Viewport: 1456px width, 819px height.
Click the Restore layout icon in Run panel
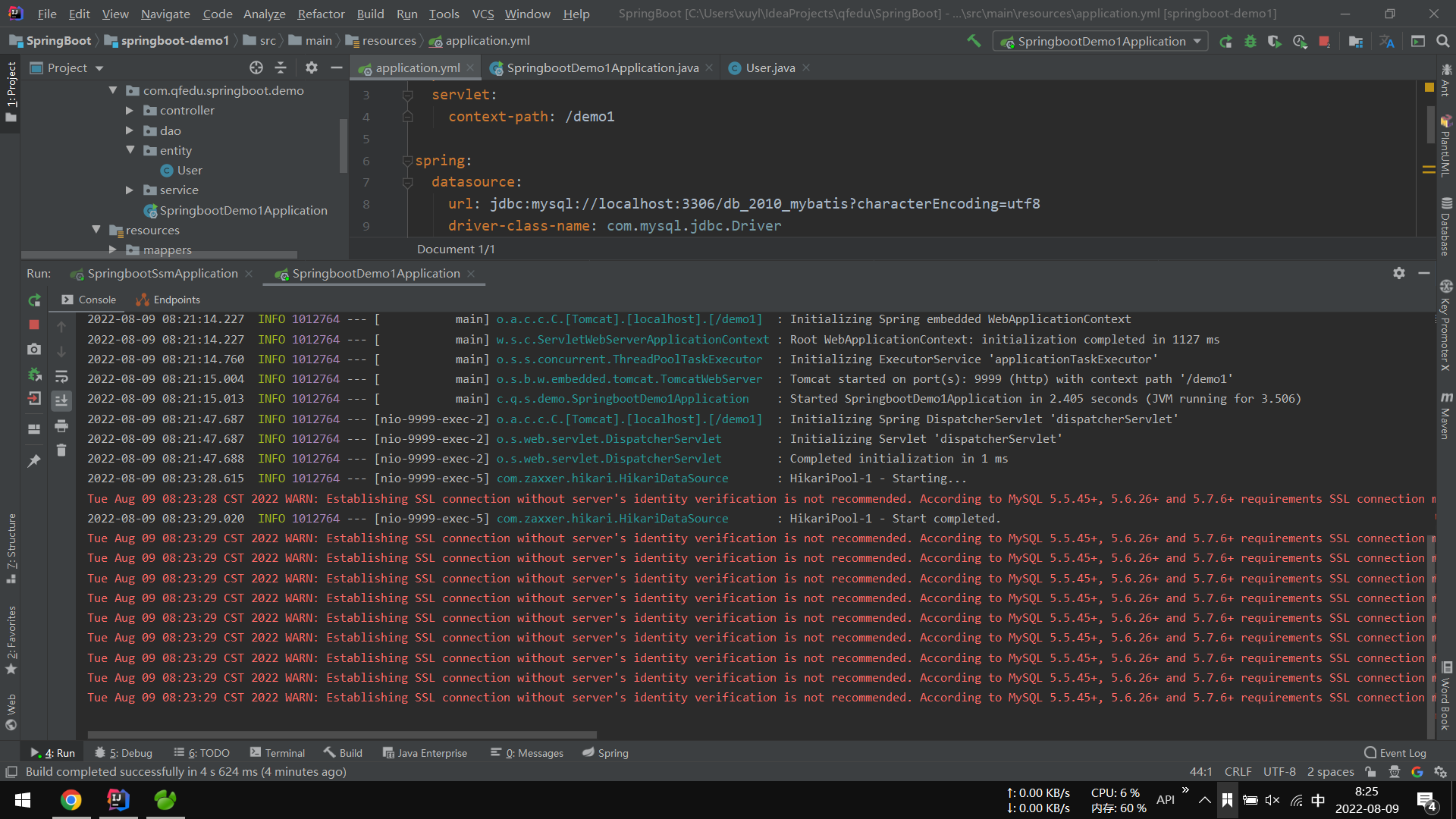[34, 428]
